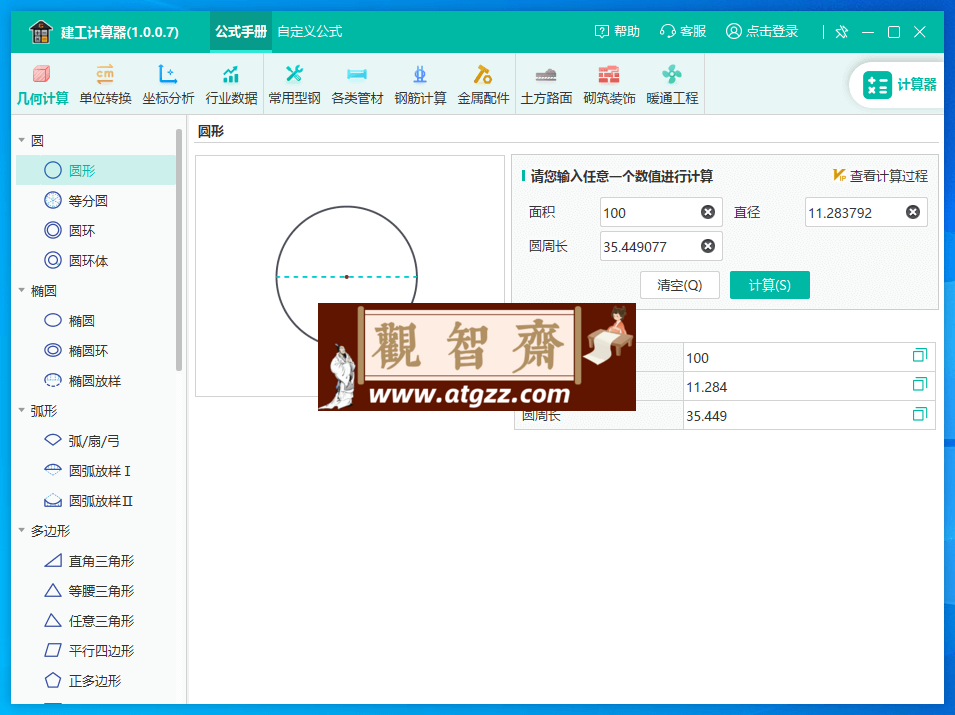Select 椭圆放样 shape item

click(96, 381)
